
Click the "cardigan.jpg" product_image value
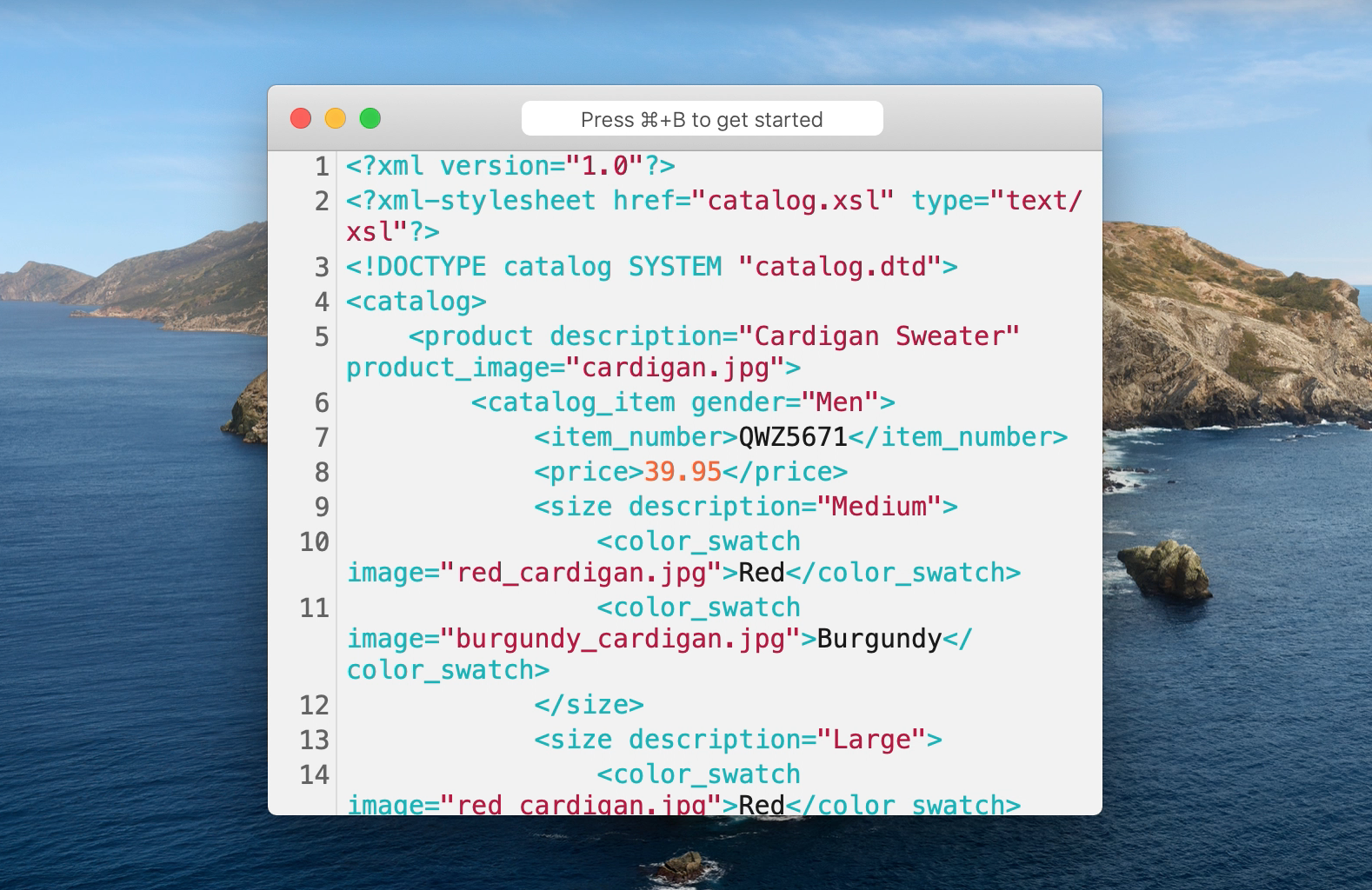[x=676, y=368]
